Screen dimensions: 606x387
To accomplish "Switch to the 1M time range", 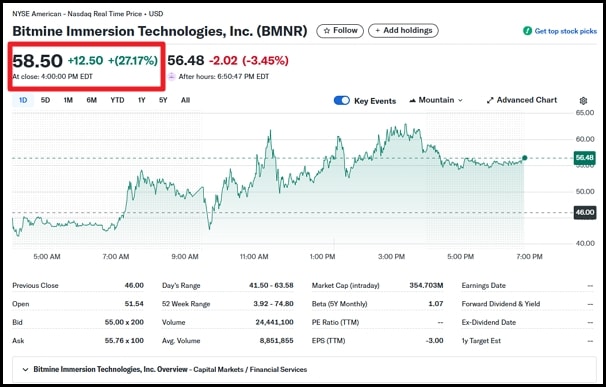I will [68, 100].
